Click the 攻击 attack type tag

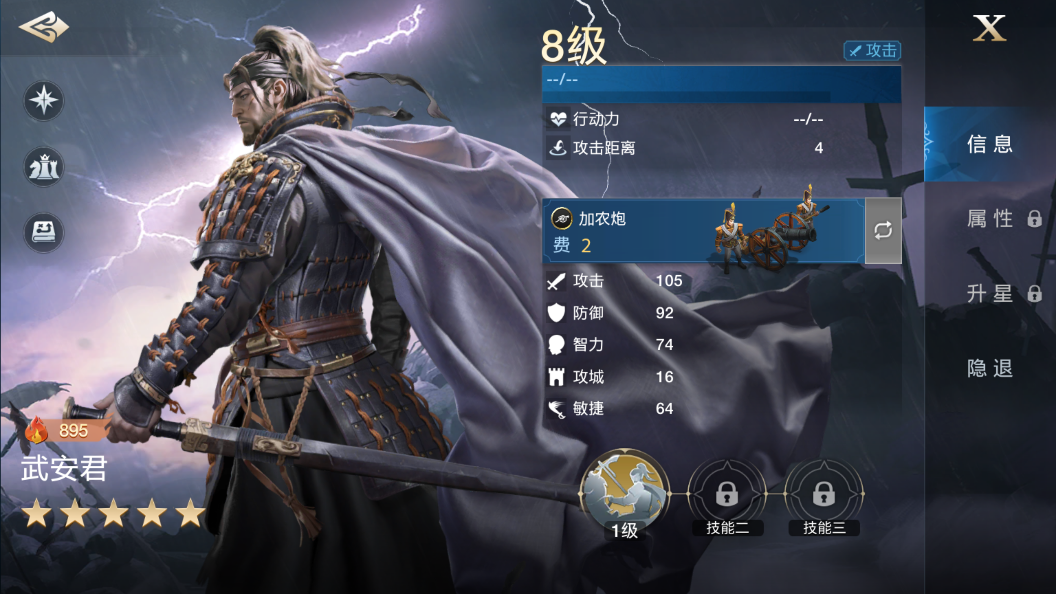[x=872, y=51]
